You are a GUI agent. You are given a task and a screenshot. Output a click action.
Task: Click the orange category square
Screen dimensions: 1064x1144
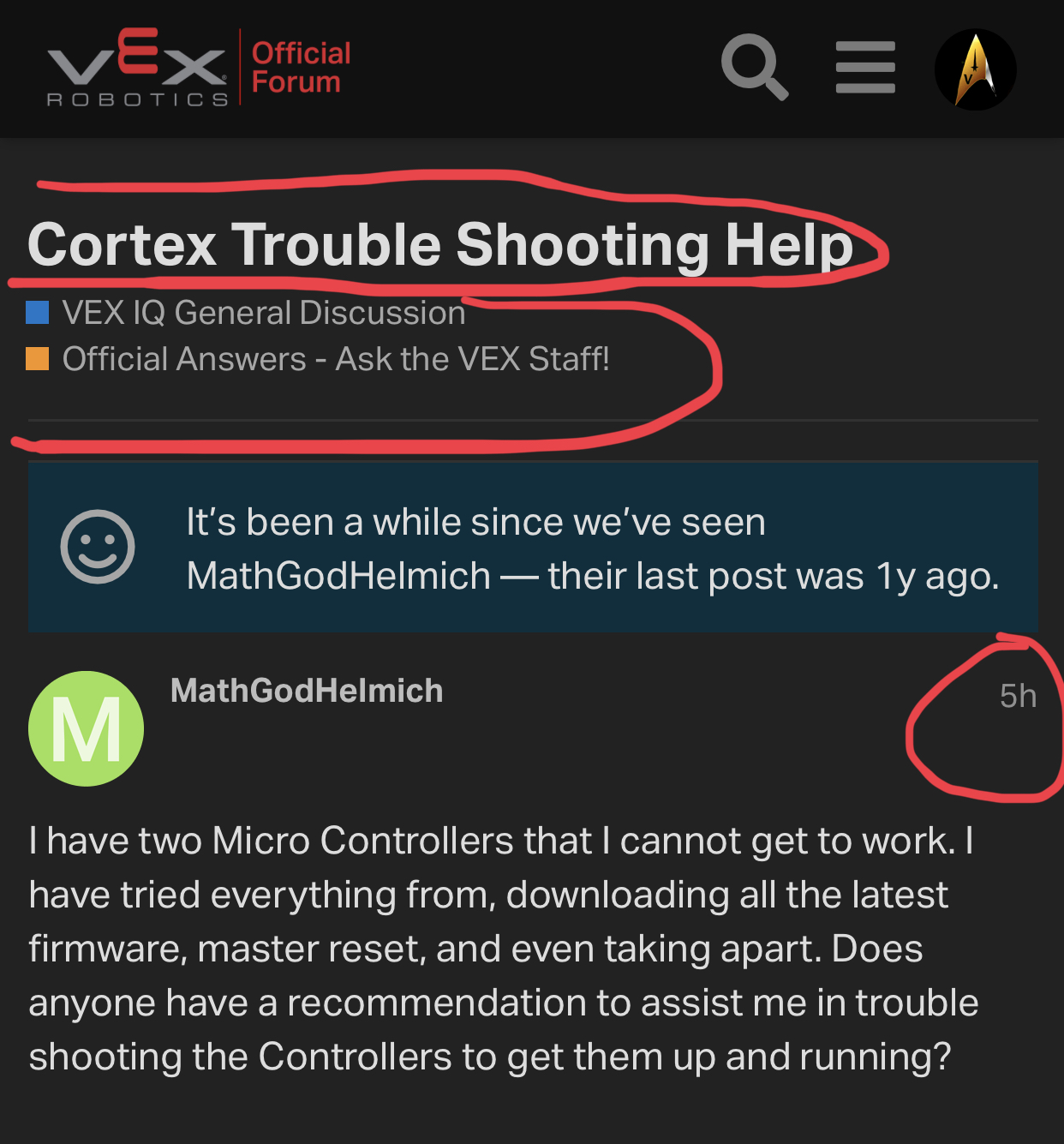(38, 358)
